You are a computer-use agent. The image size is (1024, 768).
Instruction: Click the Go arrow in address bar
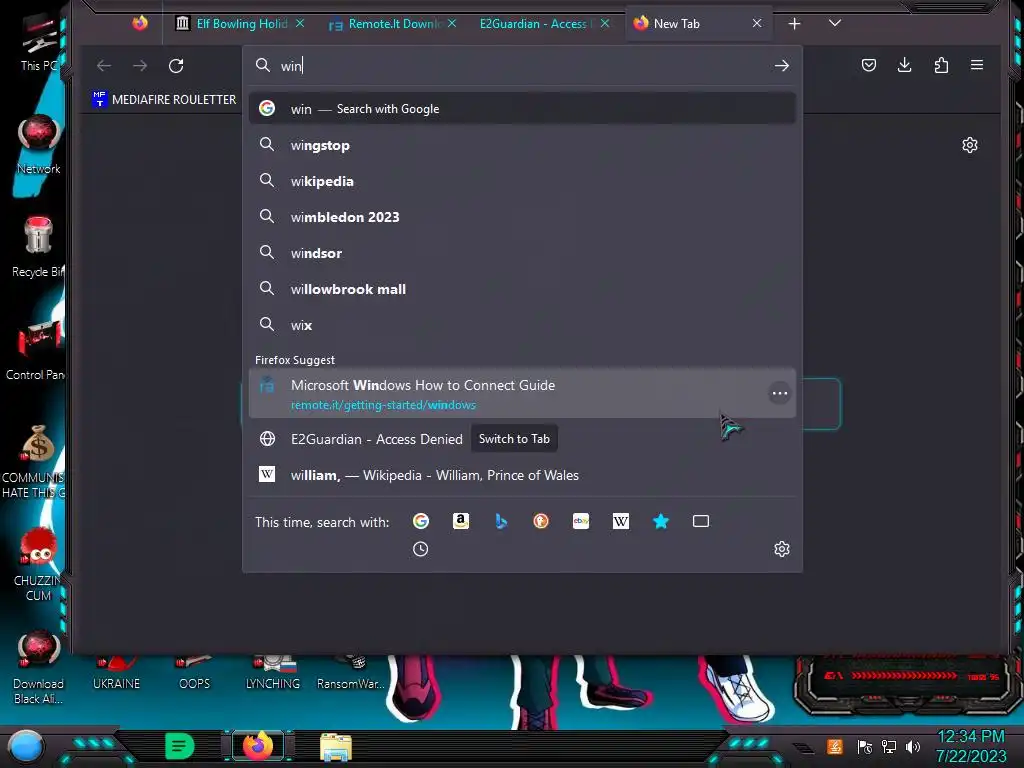point(782,65)
